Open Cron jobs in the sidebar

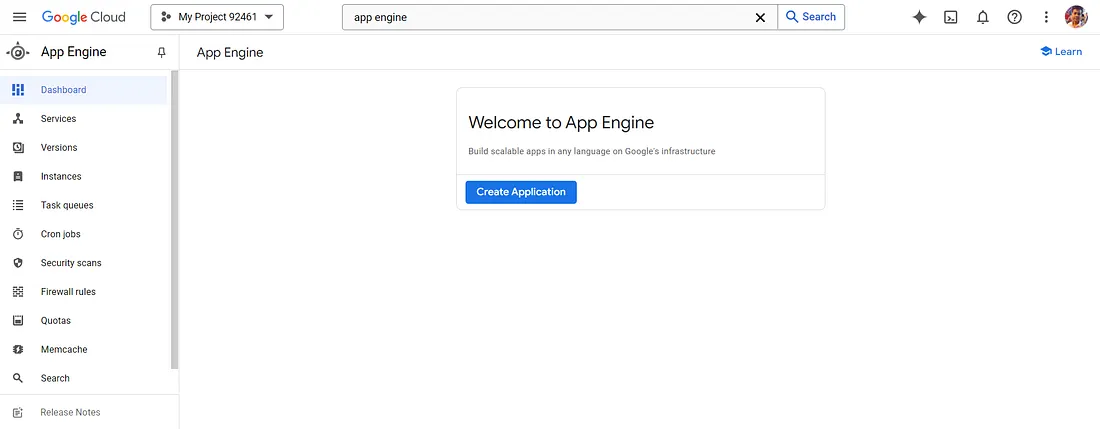[83, 233]
